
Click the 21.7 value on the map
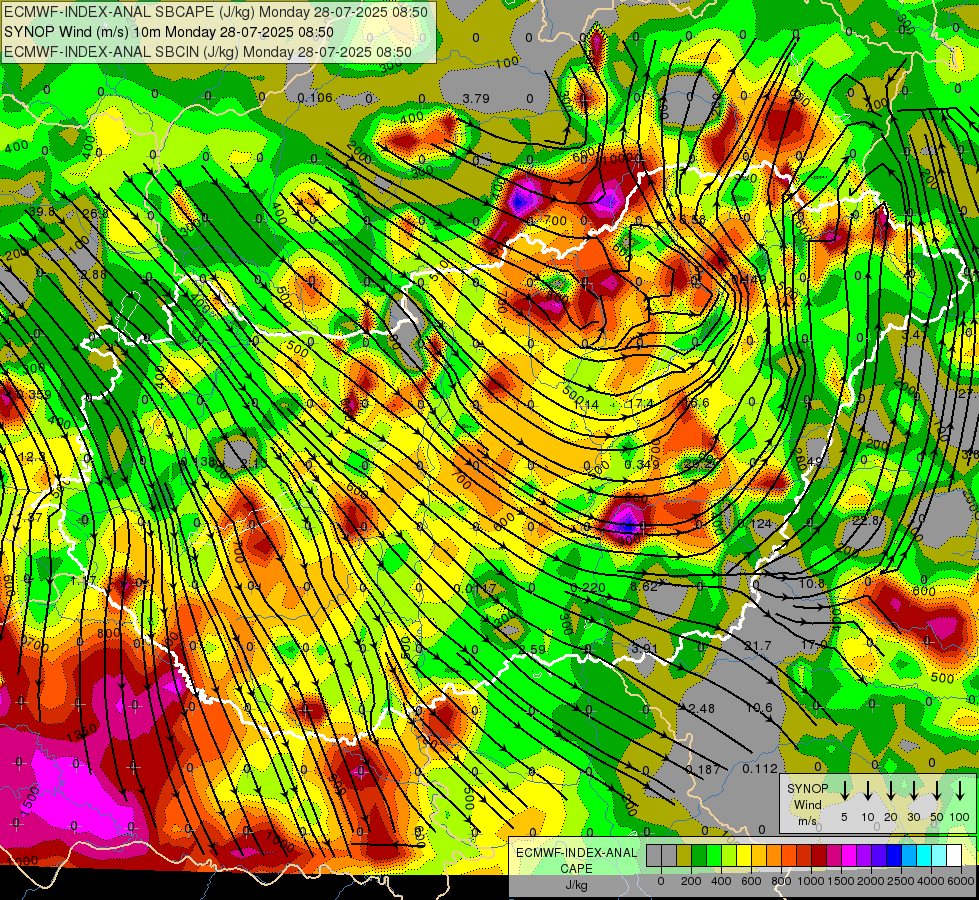pos(757,645)
